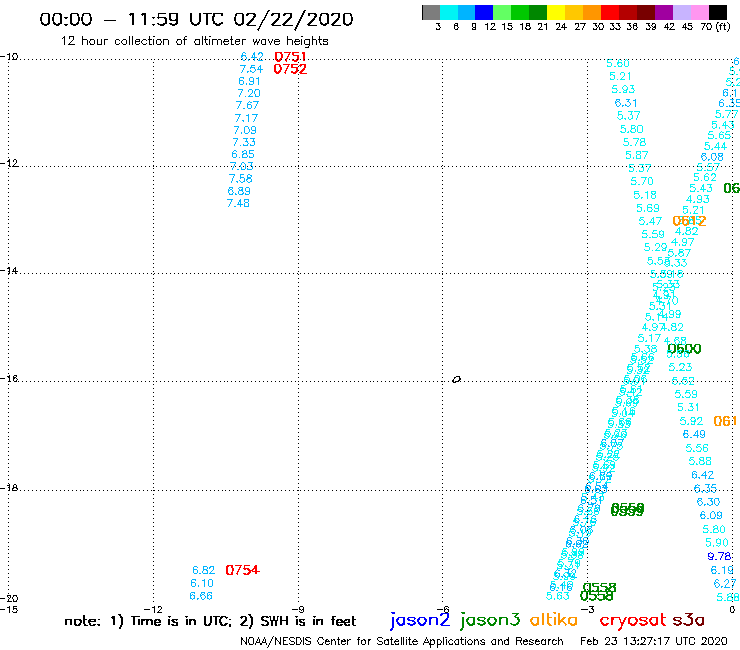Click the 'jason2' legend label
Image resolution: width=740 pixels, height=650 pixels.
click(420, 620)
